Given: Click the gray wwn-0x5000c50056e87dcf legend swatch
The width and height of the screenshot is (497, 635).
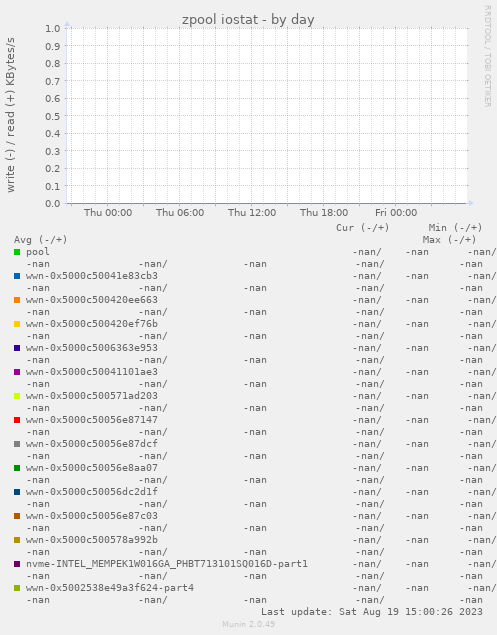Looking at the screenshot, I should click(x=17, y=444).
